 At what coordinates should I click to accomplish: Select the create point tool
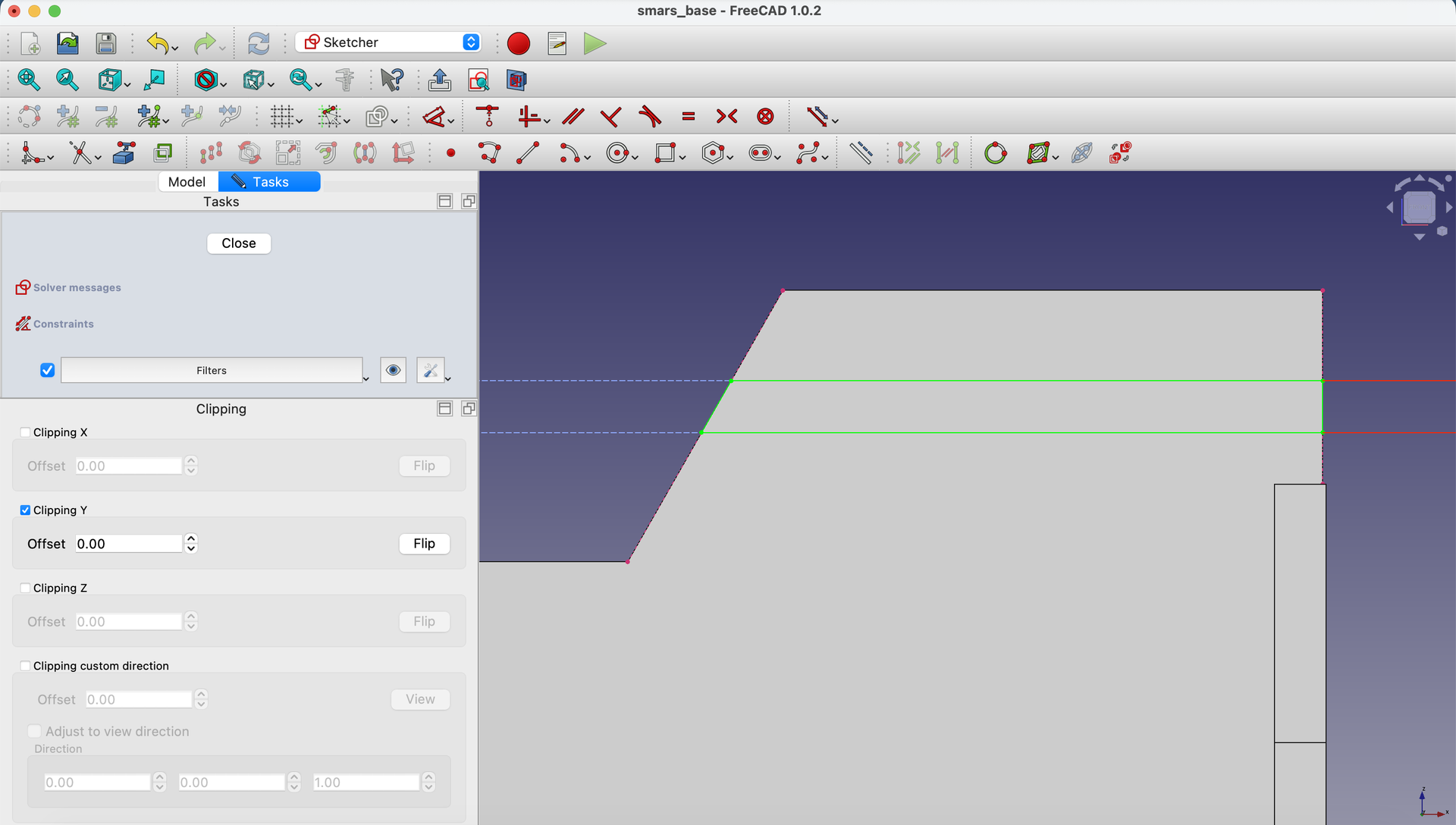[x=450, y=153]
